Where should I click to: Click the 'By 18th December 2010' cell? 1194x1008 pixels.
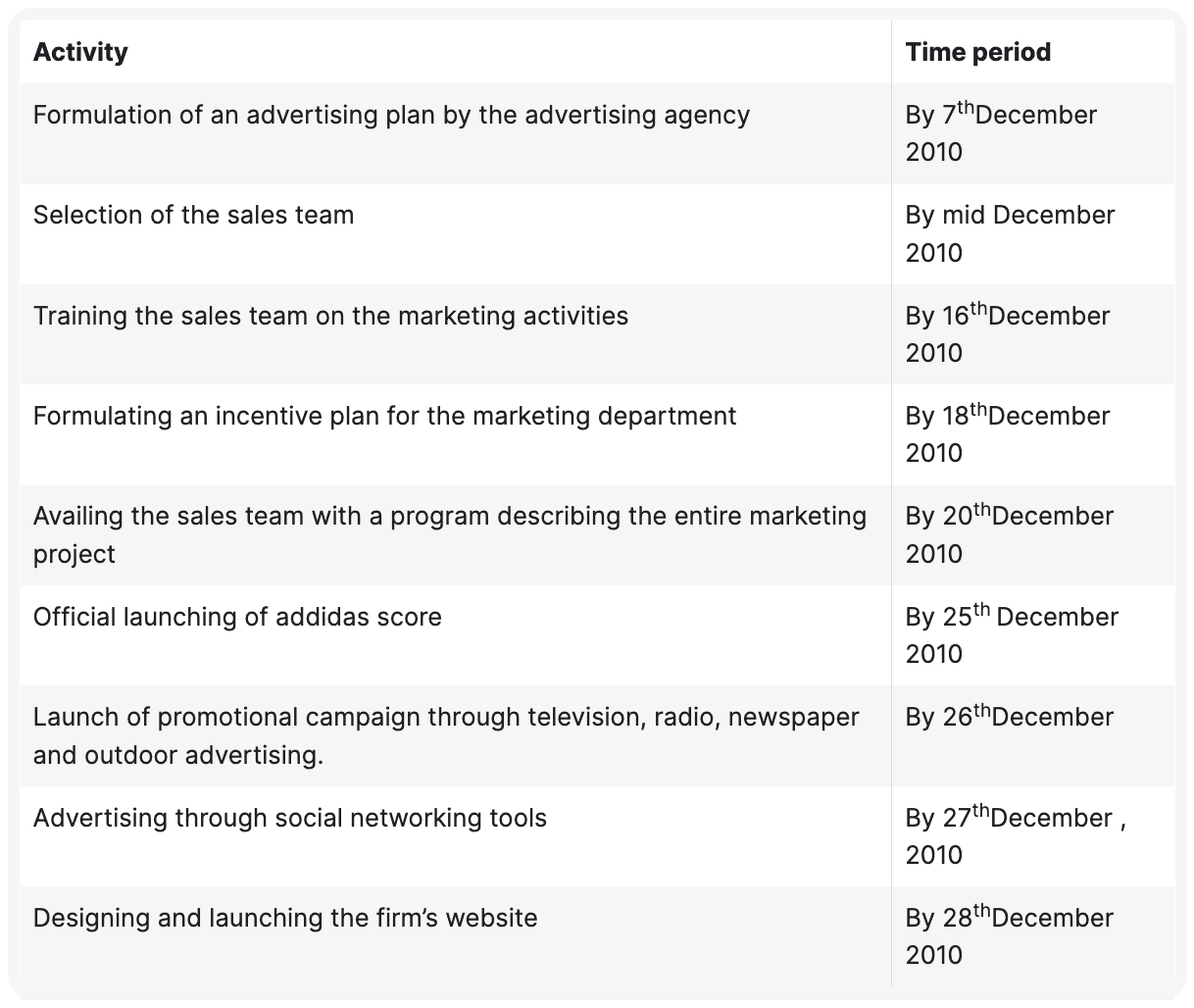click(1008, 434)
